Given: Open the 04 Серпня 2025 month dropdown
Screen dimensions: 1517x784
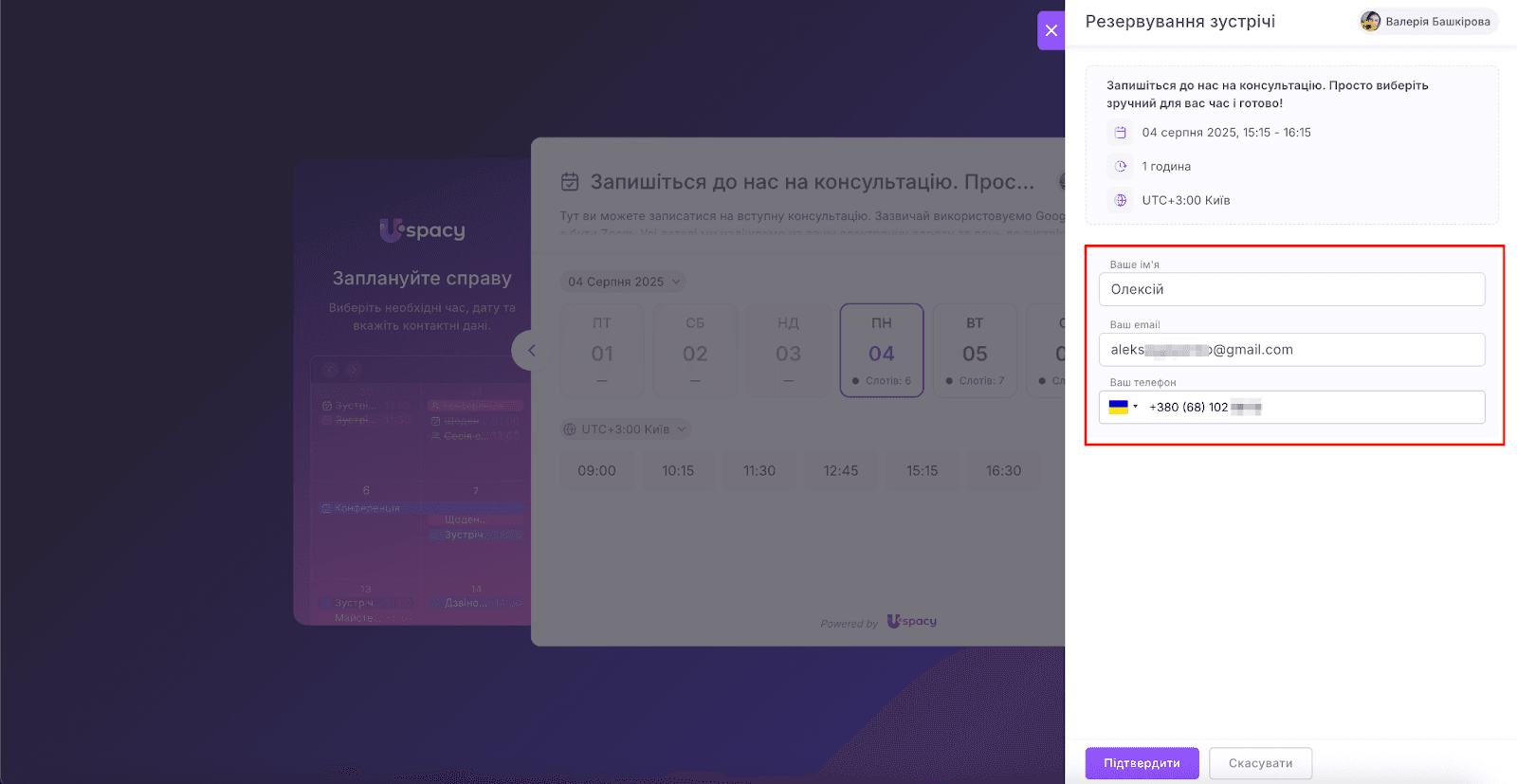Looking at the screenshot, I should pos(623,282).
